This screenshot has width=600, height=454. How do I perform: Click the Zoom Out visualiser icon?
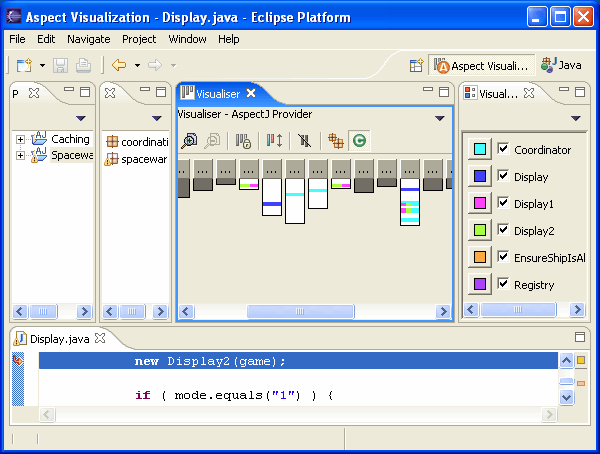pyautogui.click(x=212, y=141)
